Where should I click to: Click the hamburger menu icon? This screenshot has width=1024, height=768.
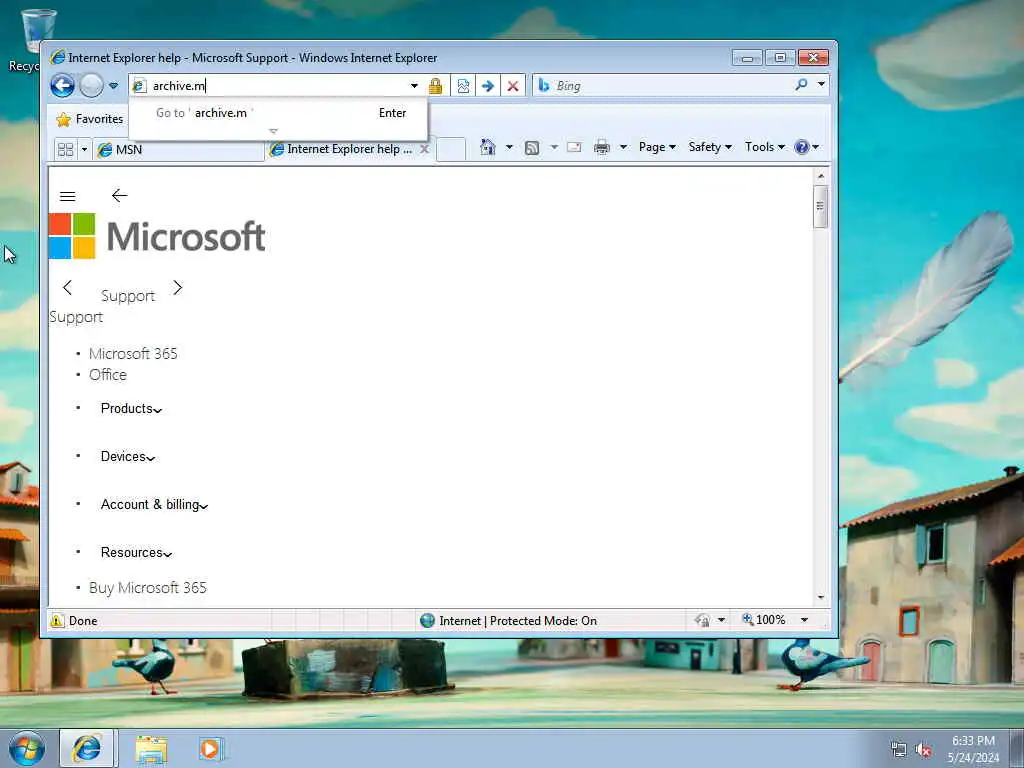67,197
